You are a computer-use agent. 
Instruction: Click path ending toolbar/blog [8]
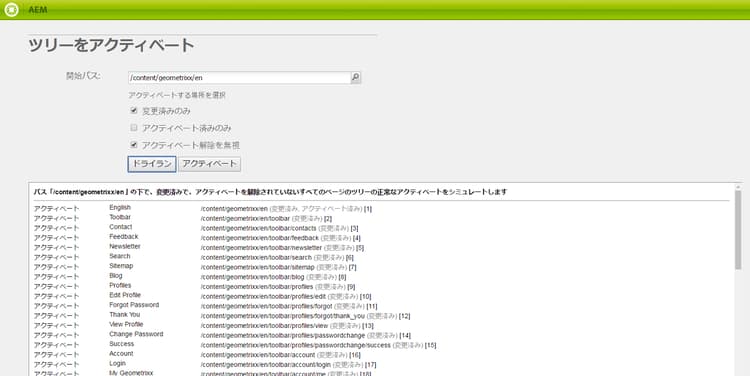pos(273,277)
